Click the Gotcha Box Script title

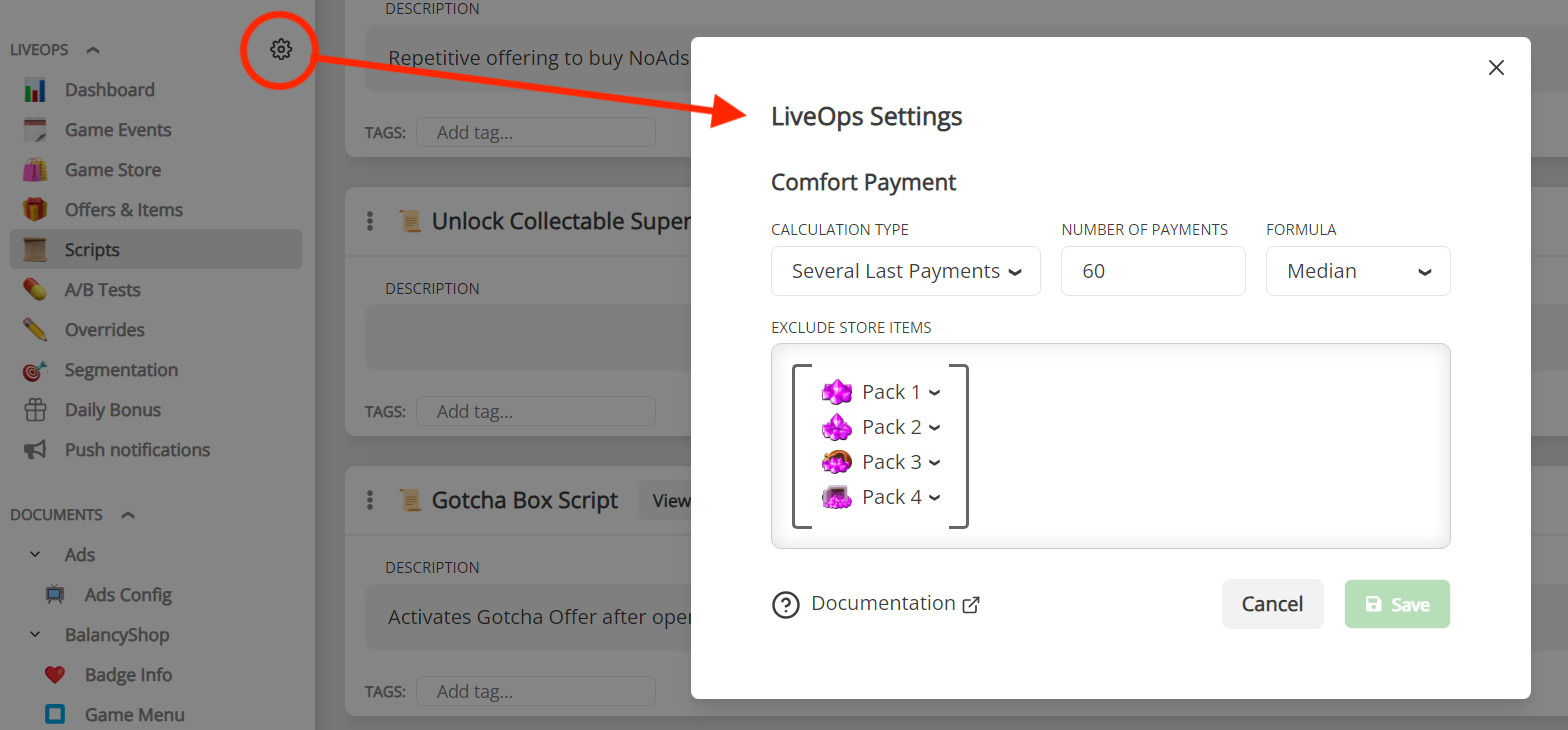525,500
